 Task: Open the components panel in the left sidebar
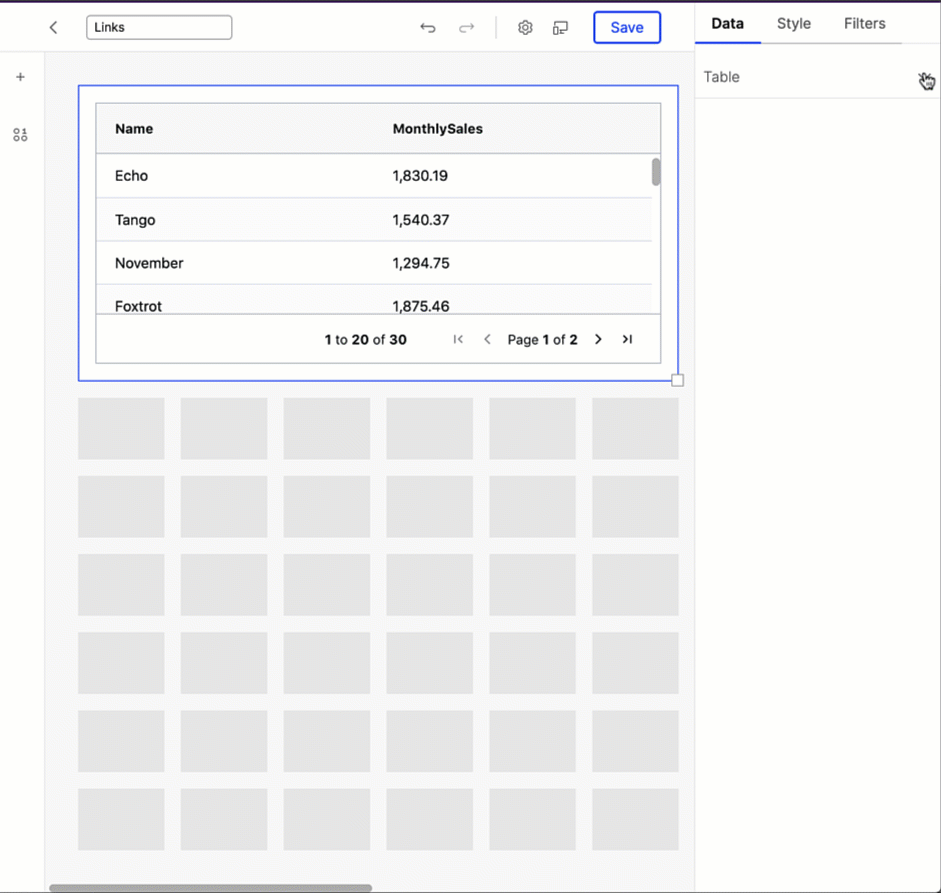pyautogui.click(x=20, y=134)
